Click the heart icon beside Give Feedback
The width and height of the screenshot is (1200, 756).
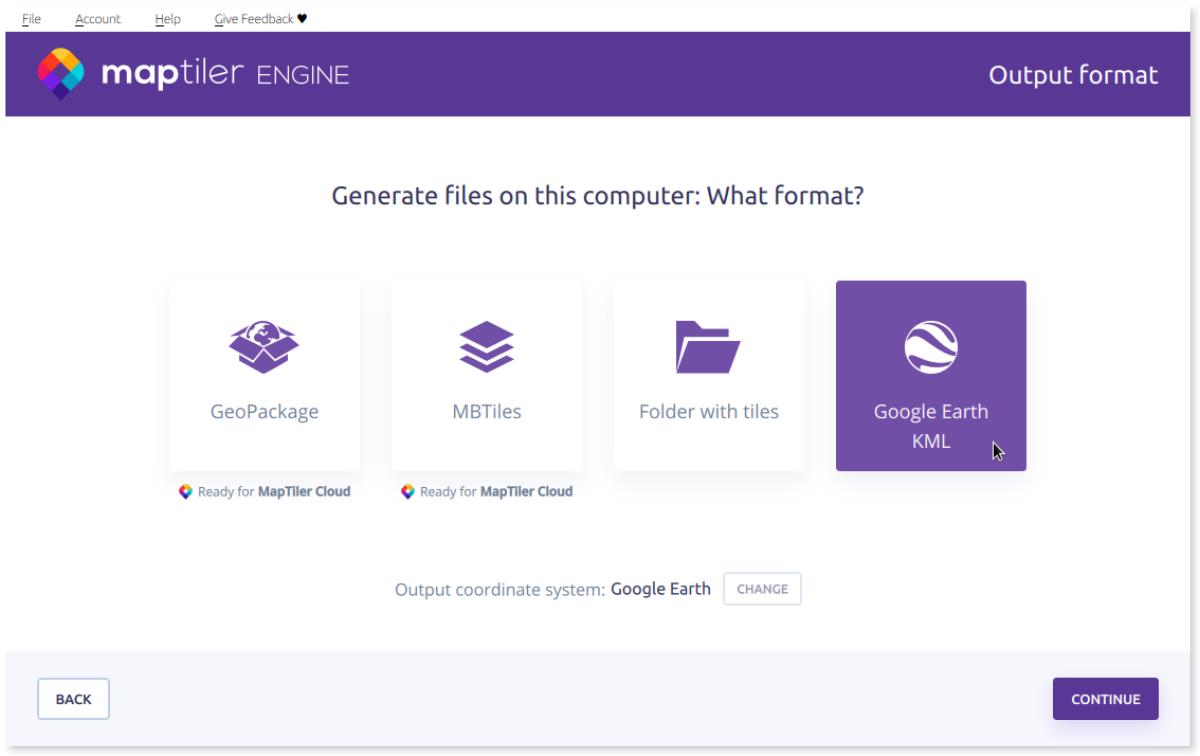pyautogui.click(x=302, y=18)
